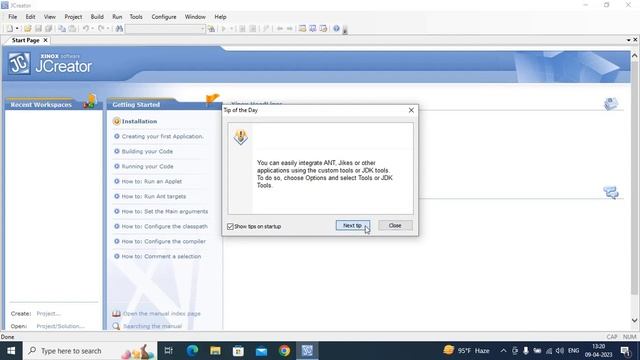Open How to: Configure the compiler link

[x=163, y=241]
